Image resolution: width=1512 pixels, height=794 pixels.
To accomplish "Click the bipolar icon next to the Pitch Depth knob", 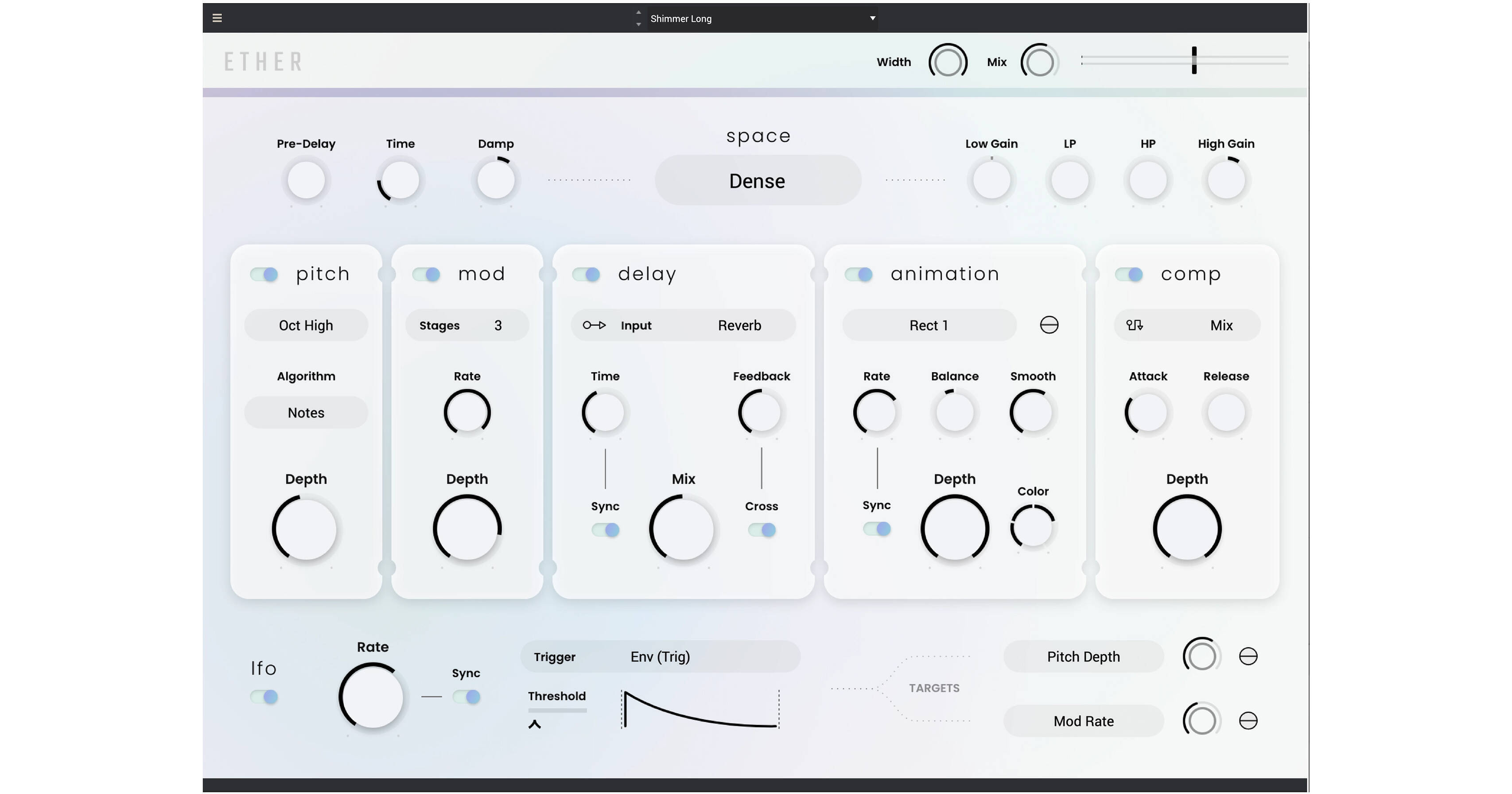I will tap(1249, 656).
